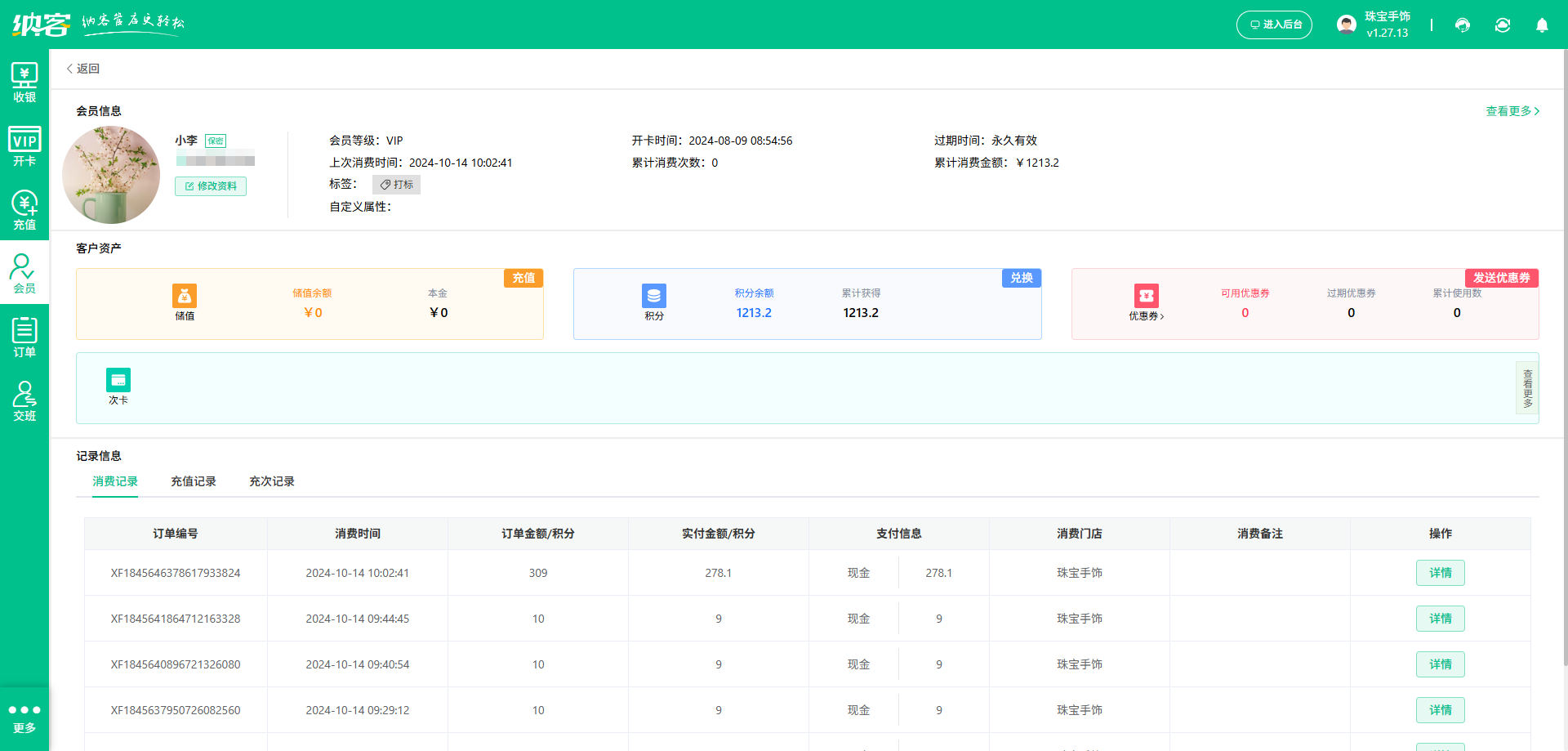This screenshot has width=1568, height=751.
Task: Click 详情 for the 278.1 order
Action: (1440, 573)
